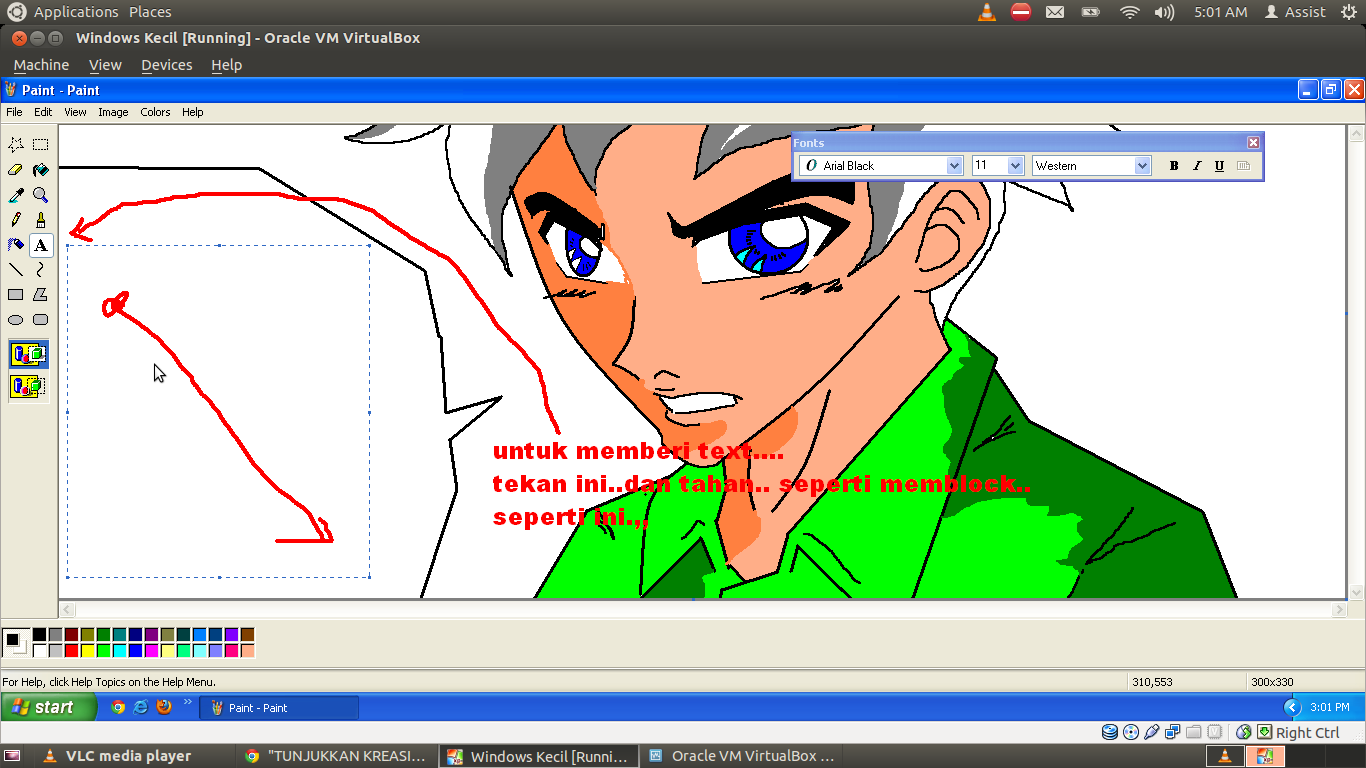Screen dimensions: 1366x768
Task: Switch to TUNJUKKAN KREASI Chrome window
Action: 338,756
